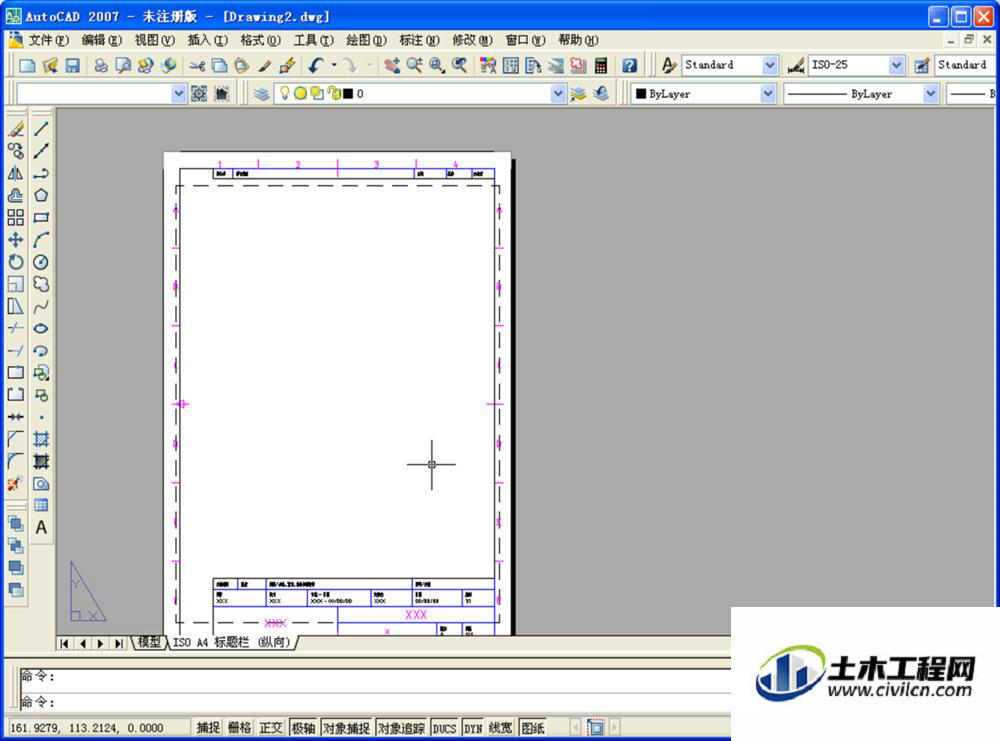
Task: Pick the Polygon drawing tool
Action: pos(41,196)
